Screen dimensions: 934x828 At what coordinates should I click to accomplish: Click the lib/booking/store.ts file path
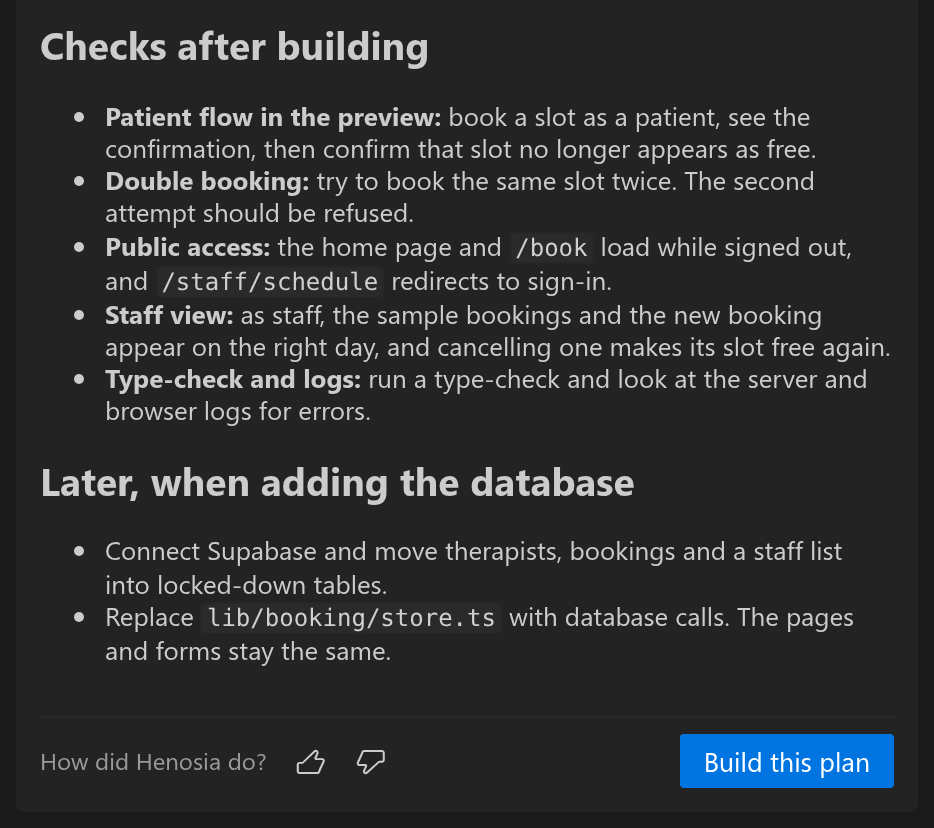point(351,618)
